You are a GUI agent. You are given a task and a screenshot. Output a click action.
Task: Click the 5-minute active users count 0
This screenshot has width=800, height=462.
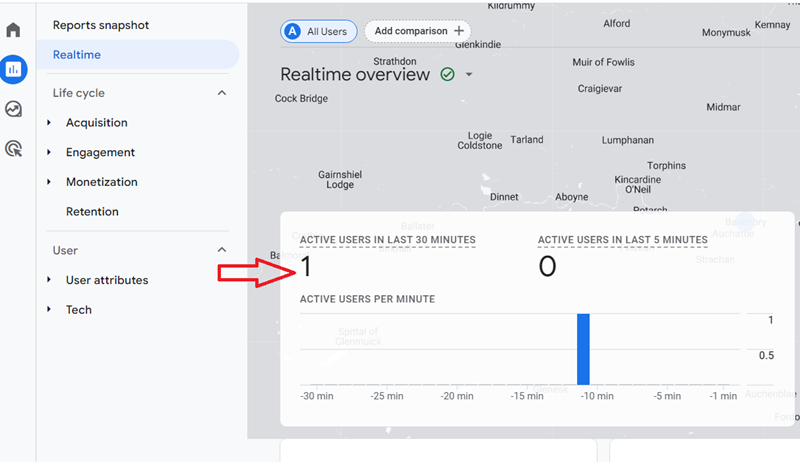point(547,266)
